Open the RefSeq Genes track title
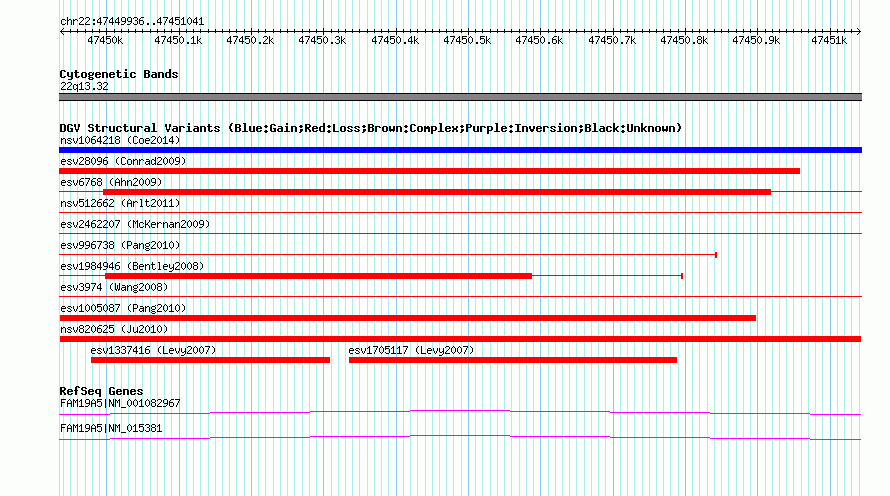The width and height of the screenshot is (890, 496). point(101,392)
